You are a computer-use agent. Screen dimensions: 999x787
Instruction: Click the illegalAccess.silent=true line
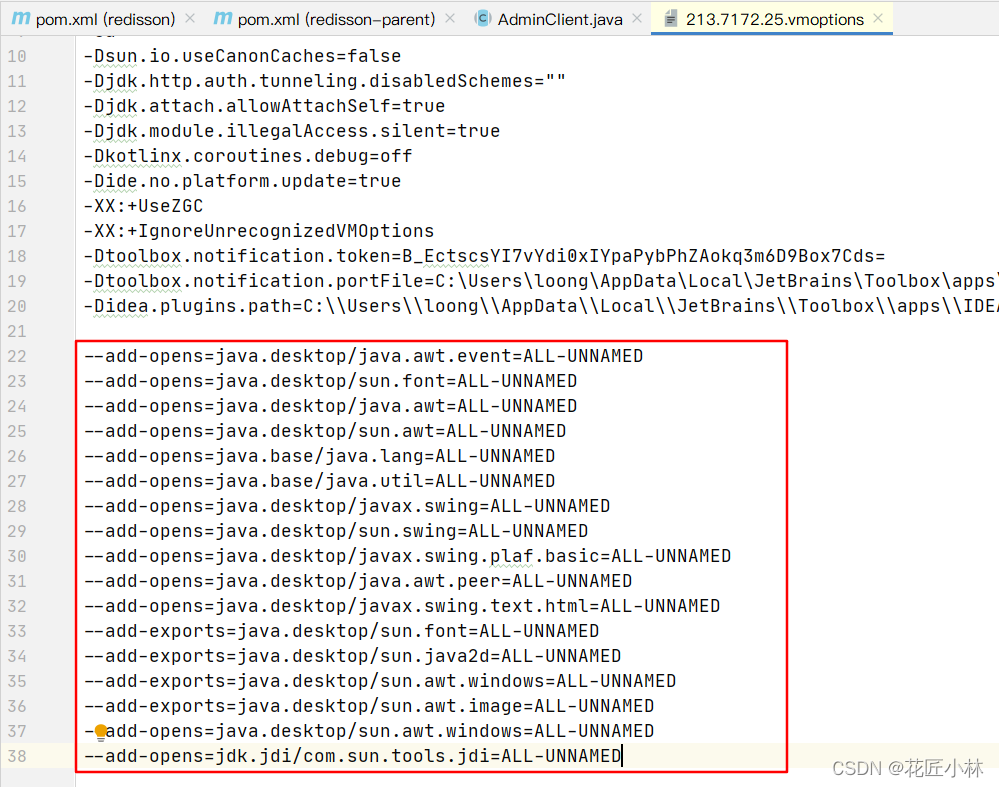point(292,131)
